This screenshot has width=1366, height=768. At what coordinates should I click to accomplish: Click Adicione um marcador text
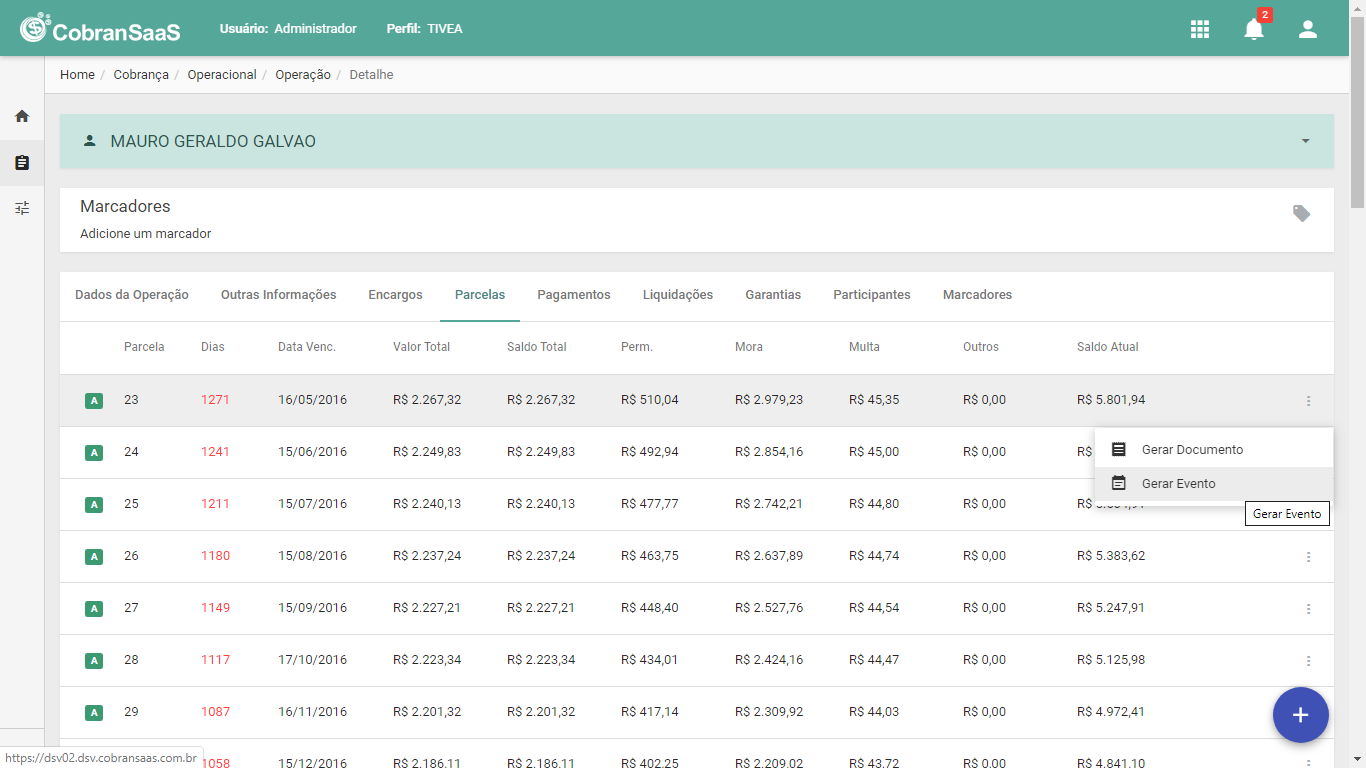[x=146, y=234]
